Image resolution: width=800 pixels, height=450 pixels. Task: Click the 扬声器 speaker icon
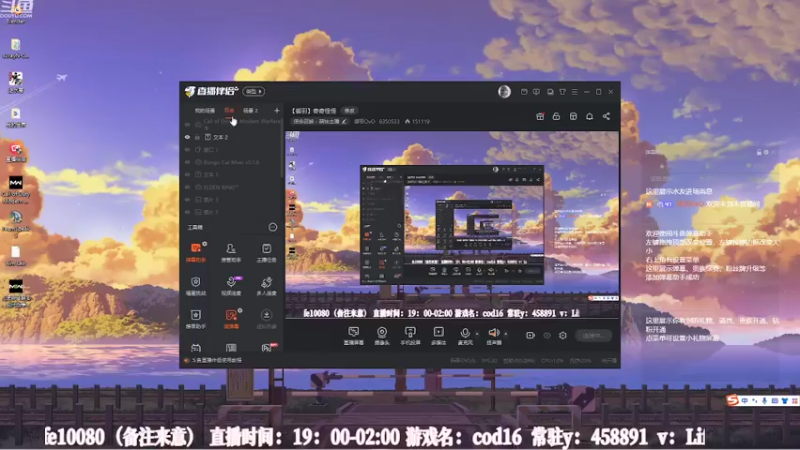[493, 335]
